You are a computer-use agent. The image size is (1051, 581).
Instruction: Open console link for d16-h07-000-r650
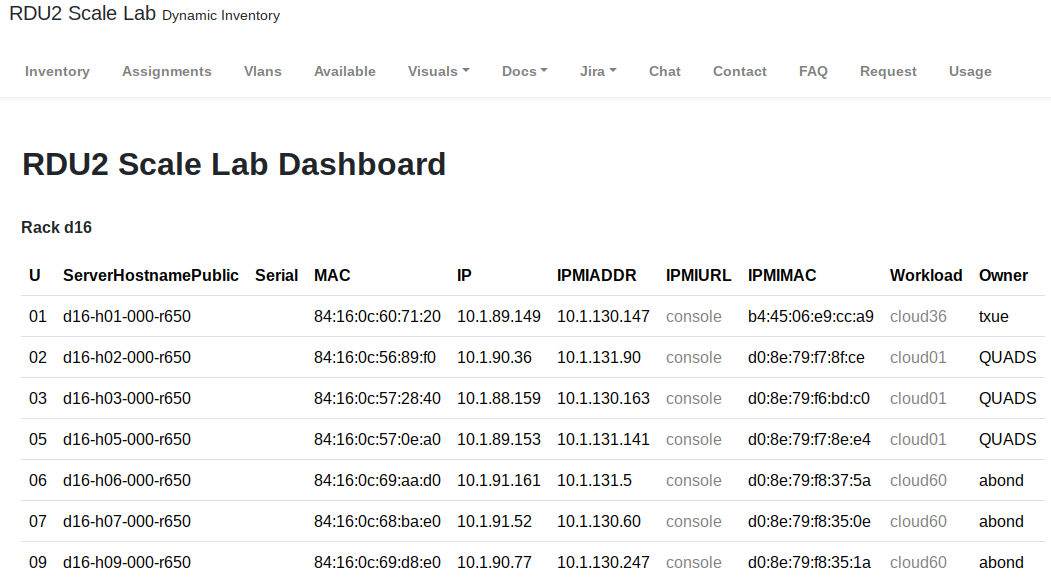click(x=693, y=521)
